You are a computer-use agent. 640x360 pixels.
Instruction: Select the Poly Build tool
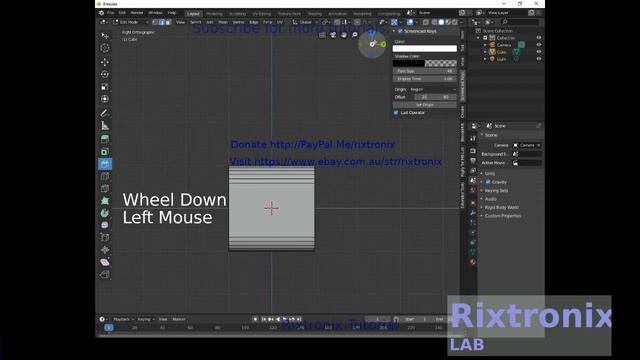(105, 200)
